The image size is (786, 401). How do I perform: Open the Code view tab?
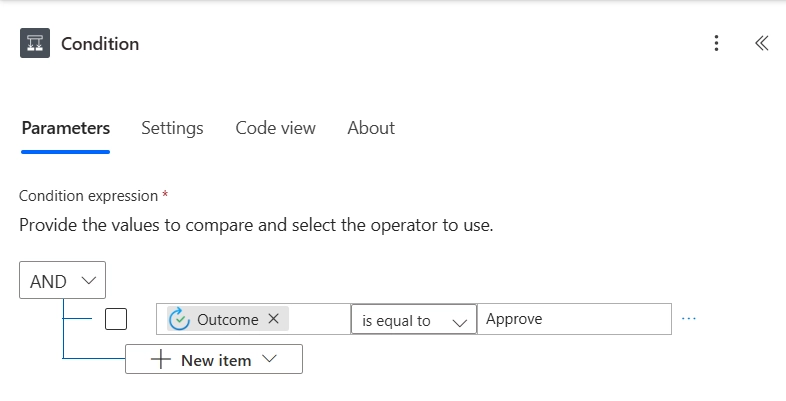click(275, 128)
